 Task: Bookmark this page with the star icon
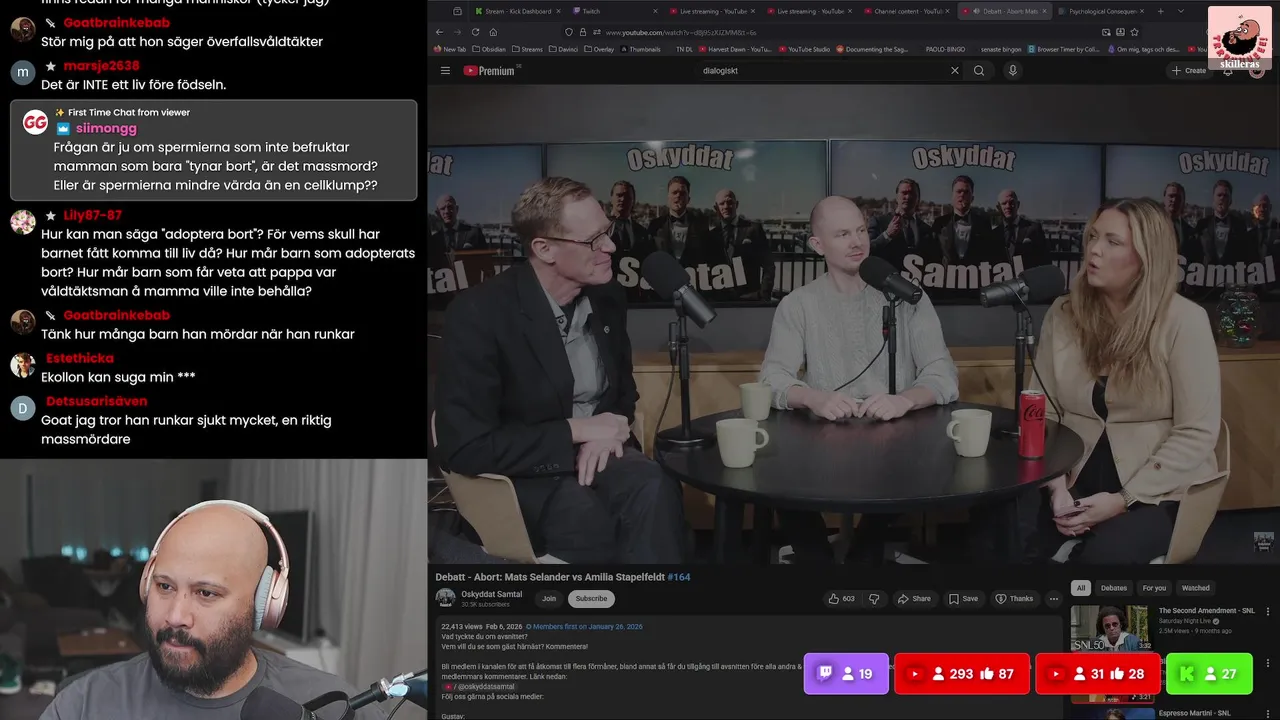point(1134,32)
